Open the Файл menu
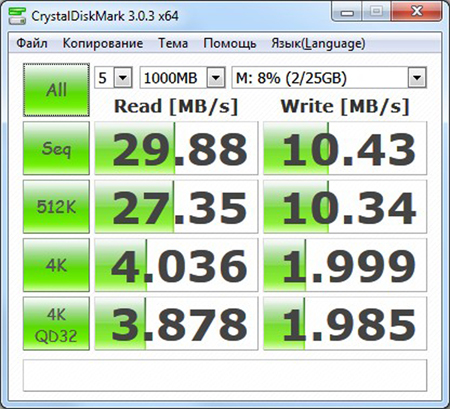The width and height of the screenshot is (450, 409). [x=32, y=43]
